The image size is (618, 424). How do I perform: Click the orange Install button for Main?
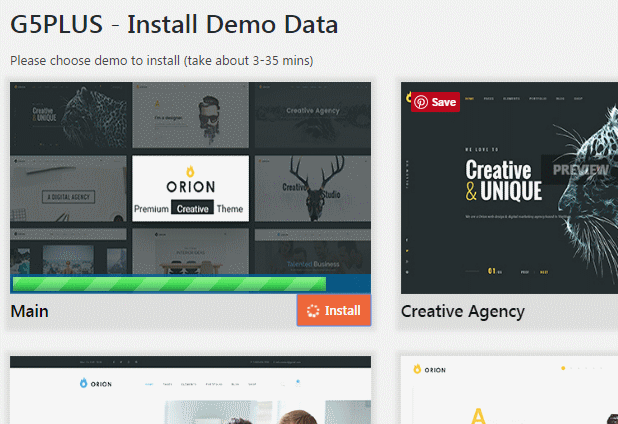point(334,310)
